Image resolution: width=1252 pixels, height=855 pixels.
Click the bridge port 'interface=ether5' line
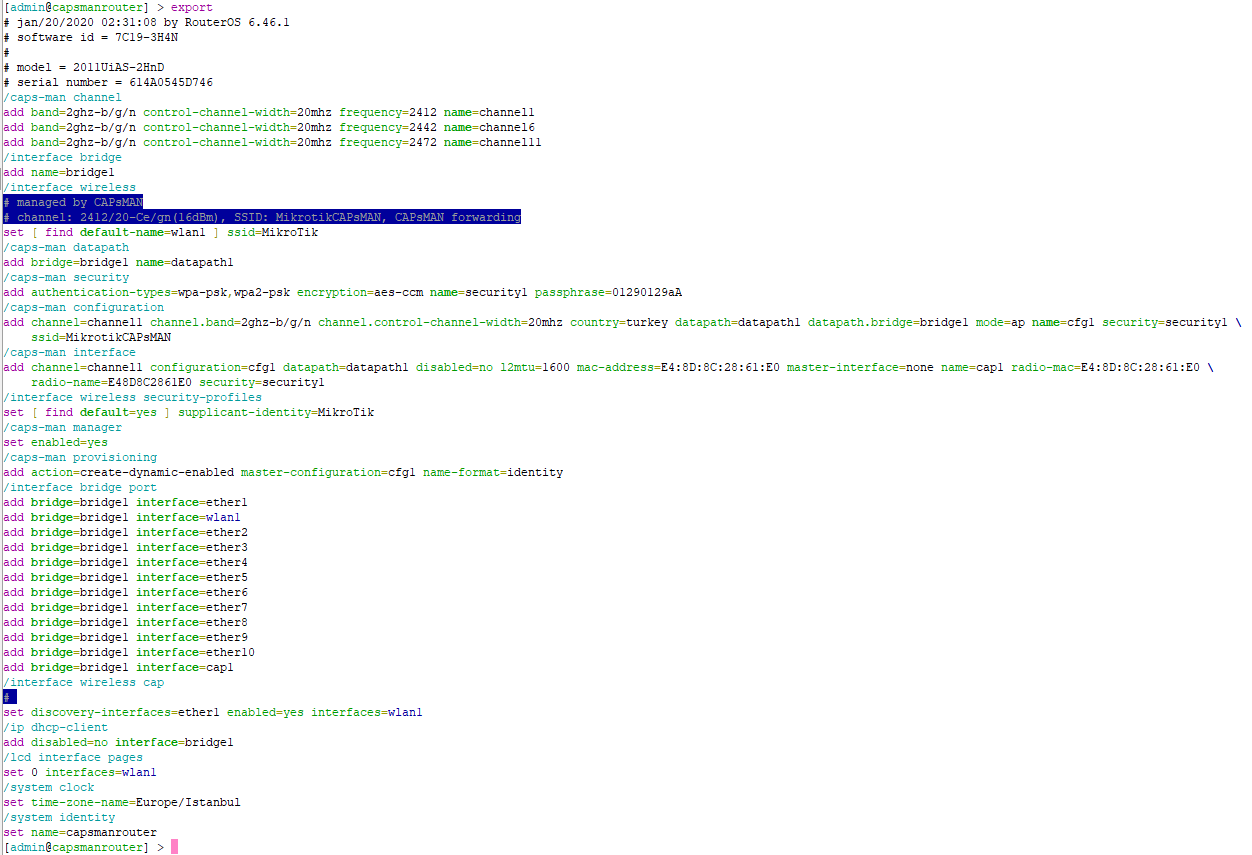pyautogui.click(x=126, y=577)
